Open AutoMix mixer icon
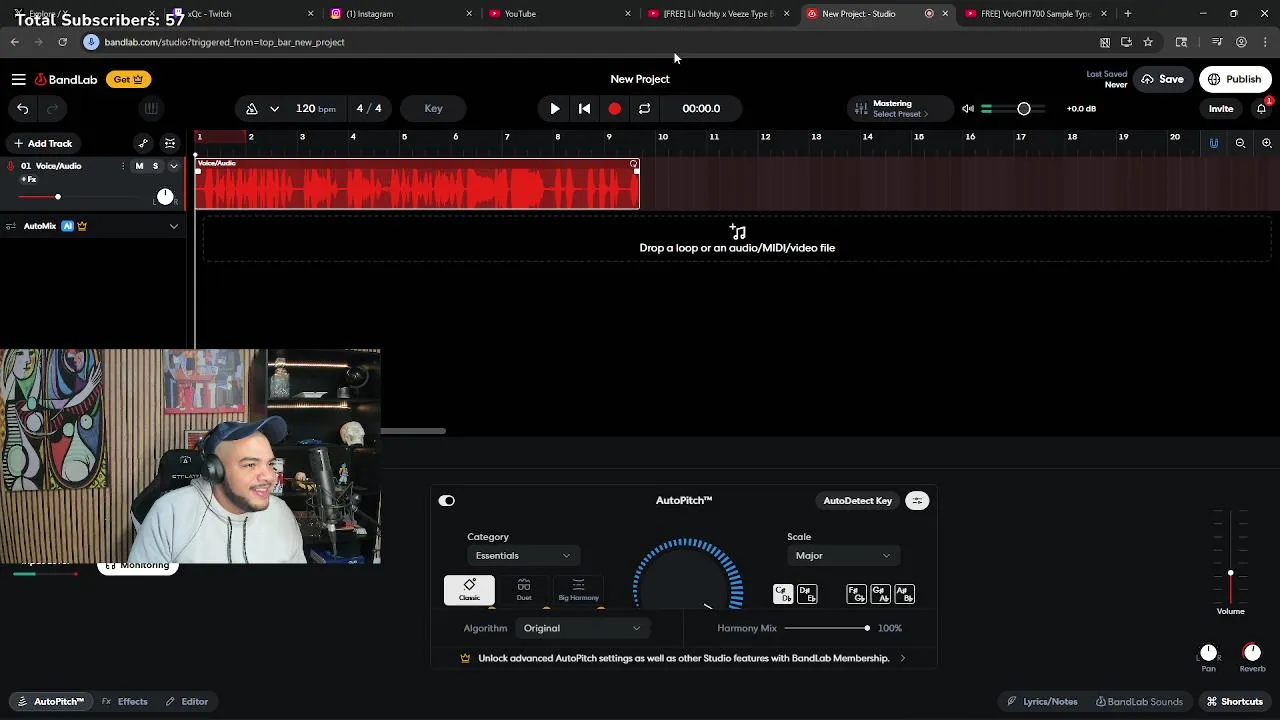 [11, 227]
